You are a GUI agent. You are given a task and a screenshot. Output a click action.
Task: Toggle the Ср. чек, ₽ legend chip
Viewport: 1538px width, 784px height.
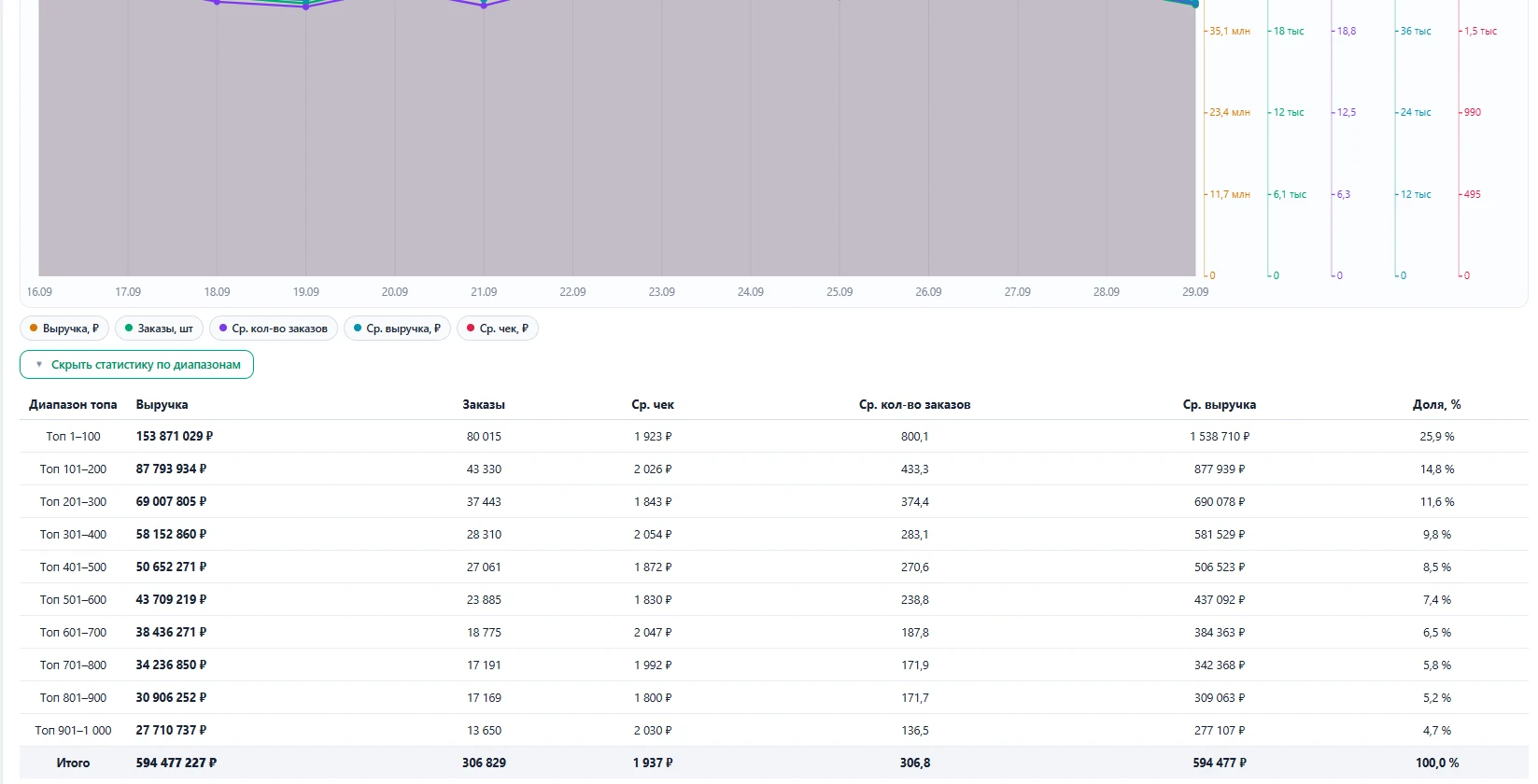point(498,329)
